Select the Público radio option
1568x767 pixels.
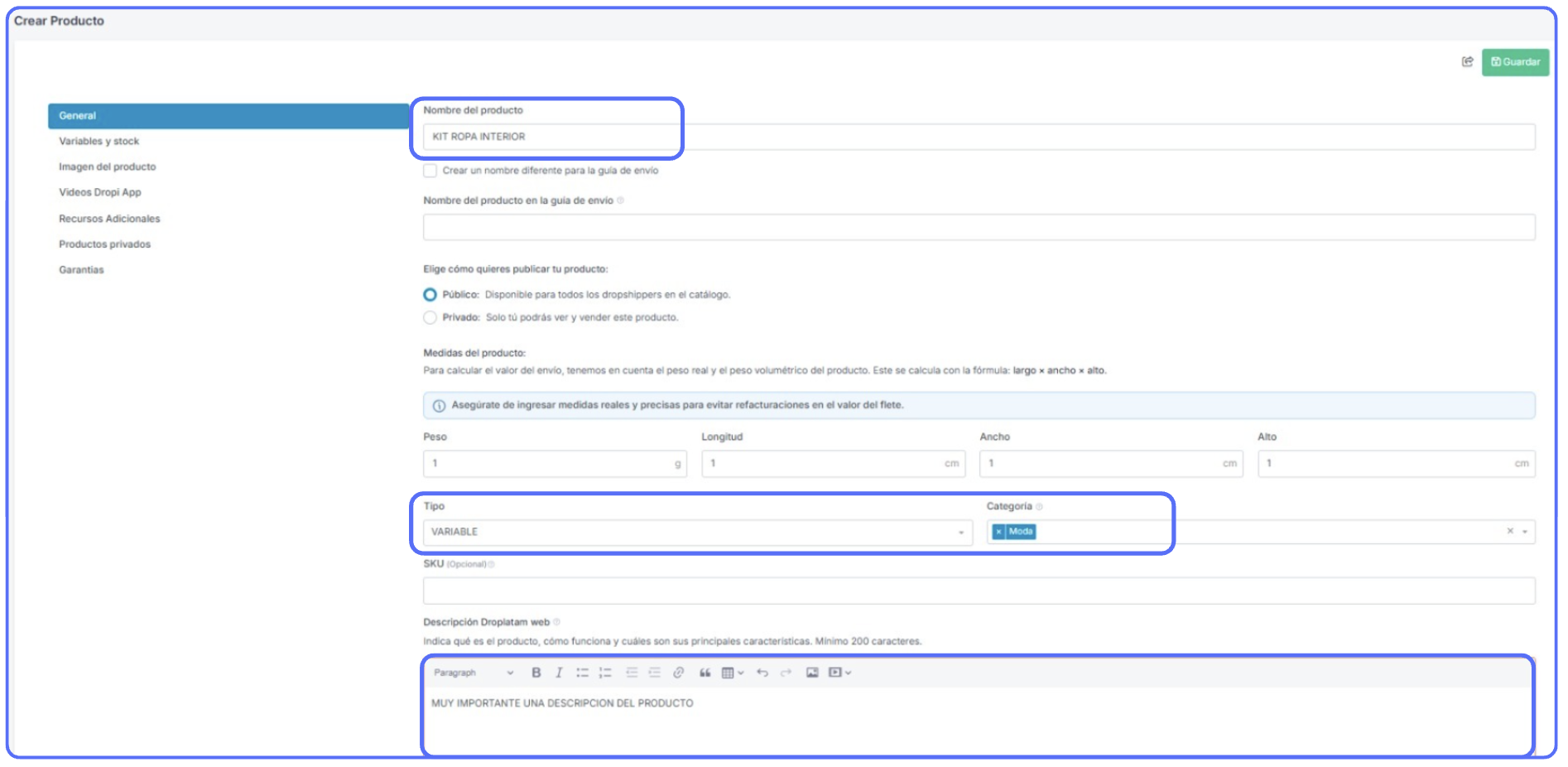(430, 295)
